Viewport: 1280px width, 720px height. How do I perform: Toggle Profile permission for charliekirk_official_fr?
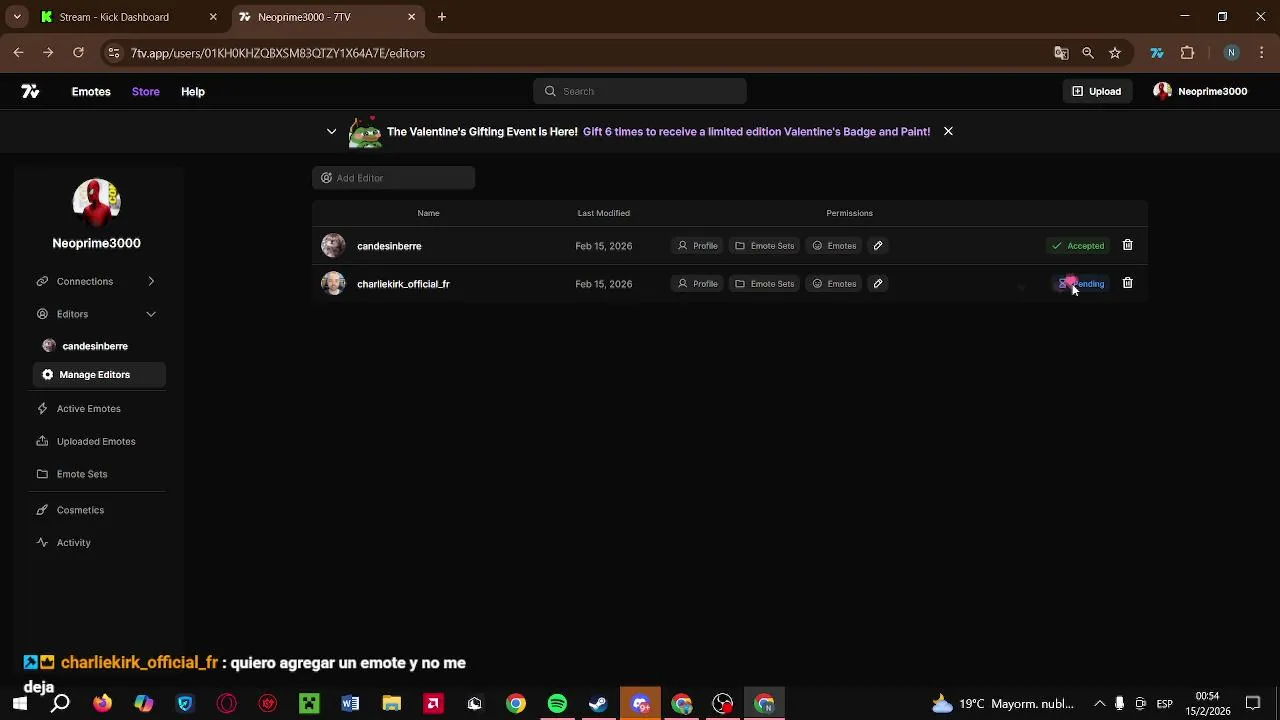click(x=697, y=284)
